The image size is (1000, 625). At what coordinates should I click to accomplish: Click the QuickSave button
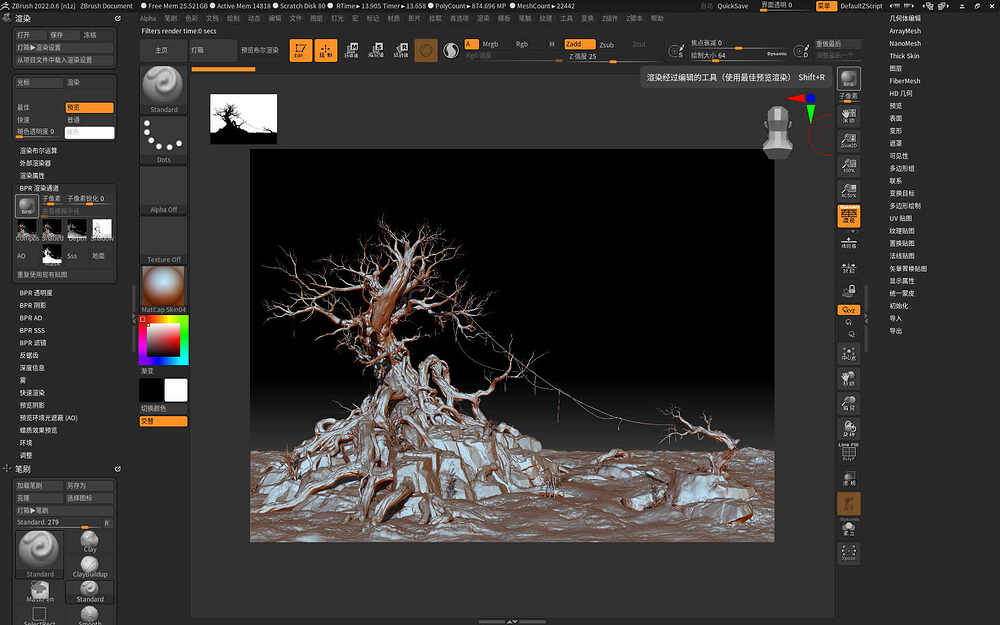click(733, 5)
